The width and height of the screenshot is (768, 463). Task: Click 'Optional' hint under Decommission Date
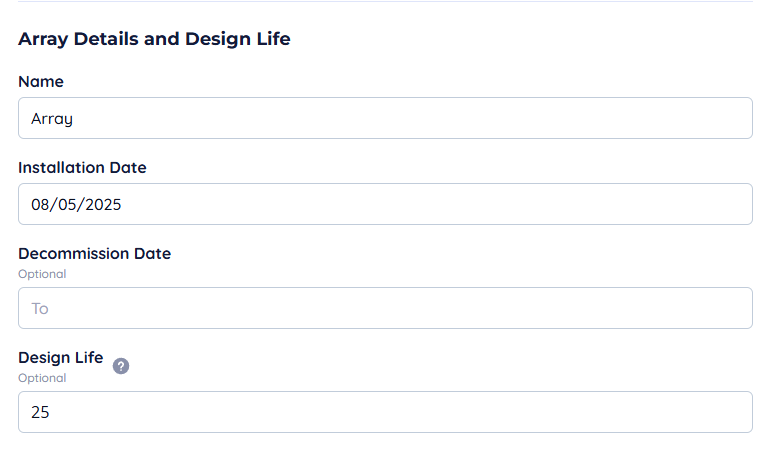click(42, 274)
